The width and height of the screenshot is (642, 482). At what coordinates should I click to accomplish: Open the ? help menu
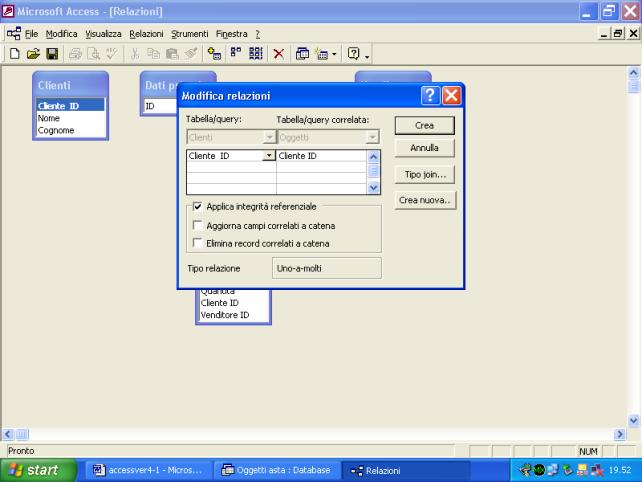(258, 34)
